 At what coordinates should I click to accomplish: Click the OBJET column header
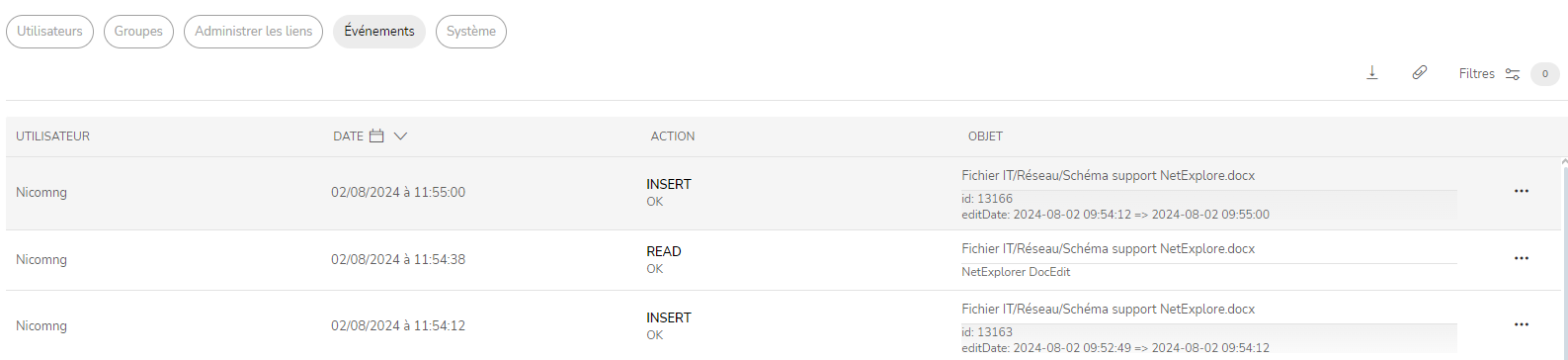click(x=985, y=136)
